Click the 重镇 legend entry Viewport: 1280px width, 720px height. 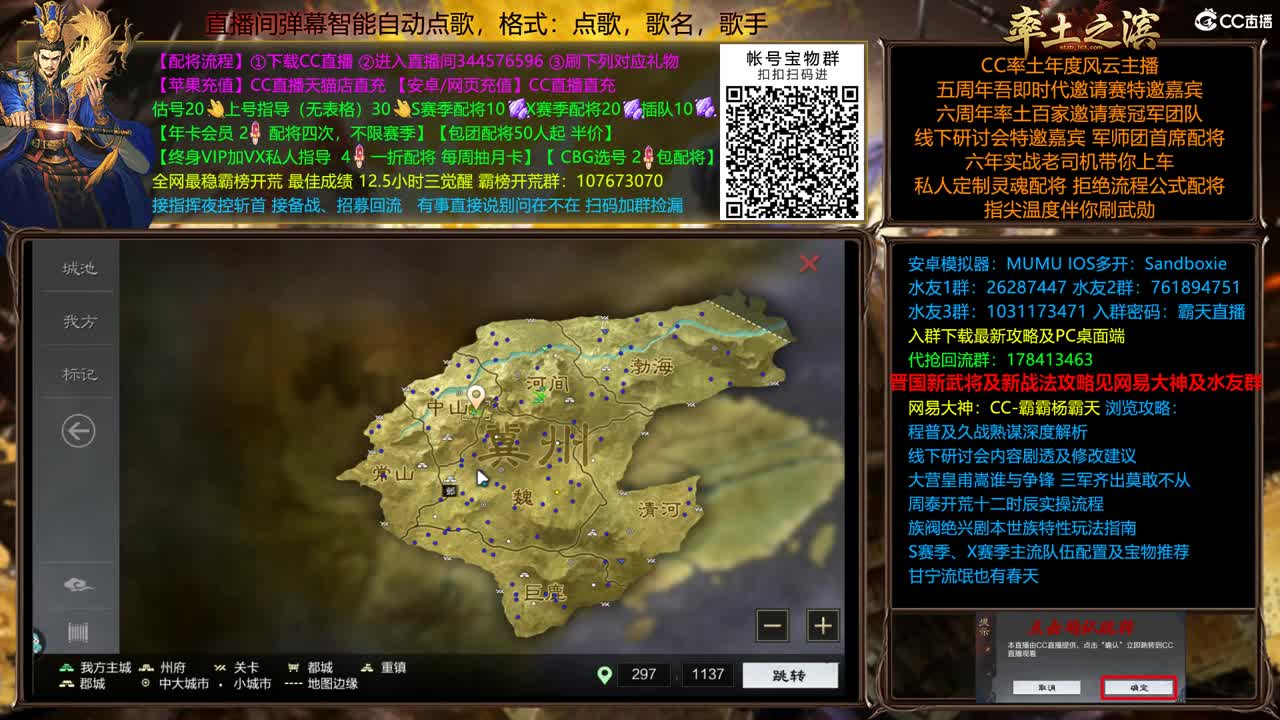click(383, 667)
